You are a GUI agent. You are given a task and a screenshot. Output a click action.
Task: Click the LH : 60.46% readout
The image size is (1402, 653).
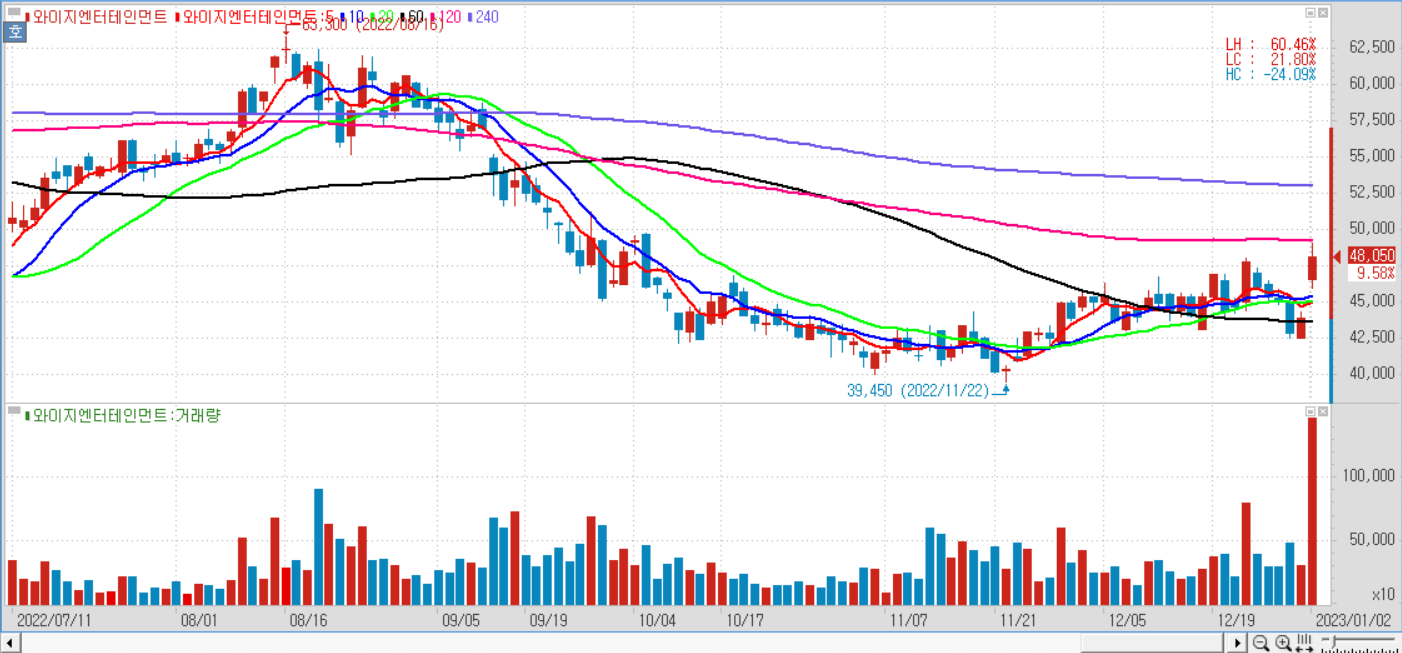(1270, 45)
